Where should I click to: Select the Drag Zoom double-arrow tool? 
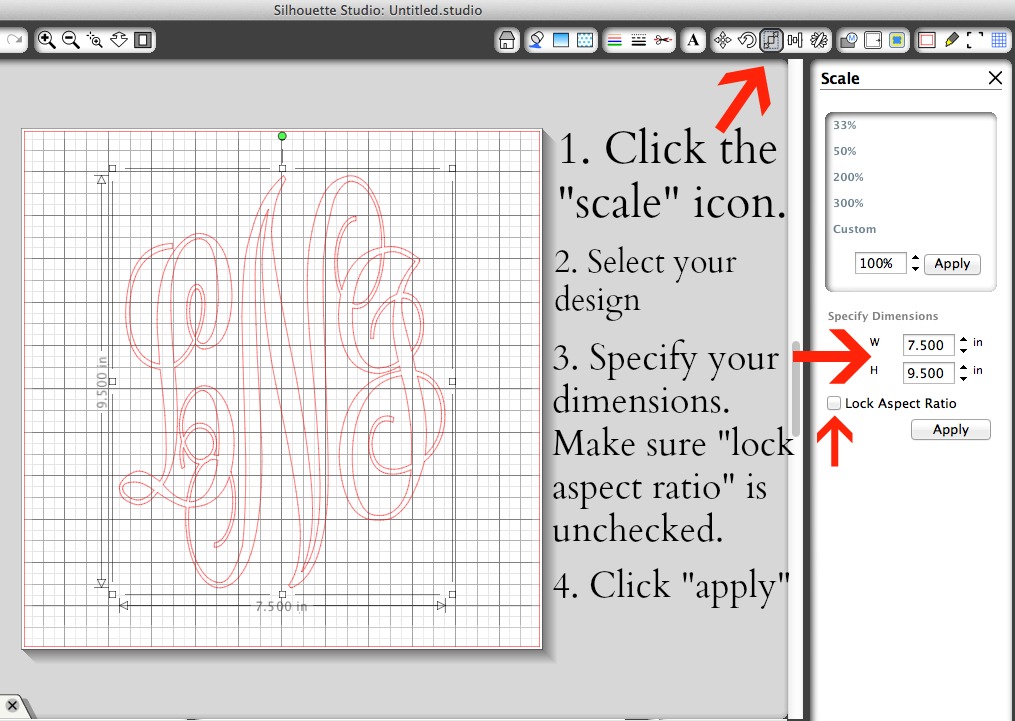[x=118, y=40]
